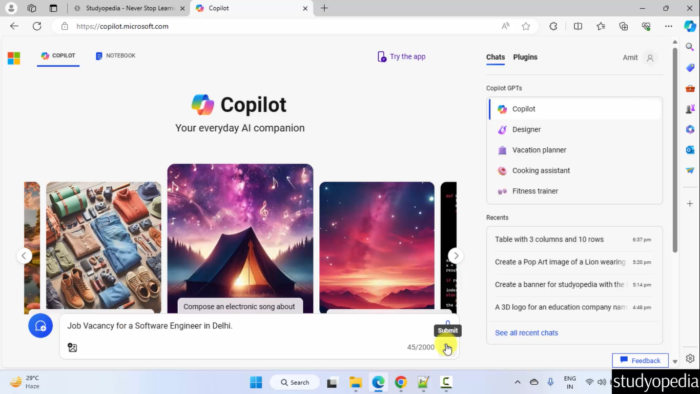Screen dimensions: 700x394
Task: Open Google Chrome from taskbar
Action: click(x=401, y=382)
